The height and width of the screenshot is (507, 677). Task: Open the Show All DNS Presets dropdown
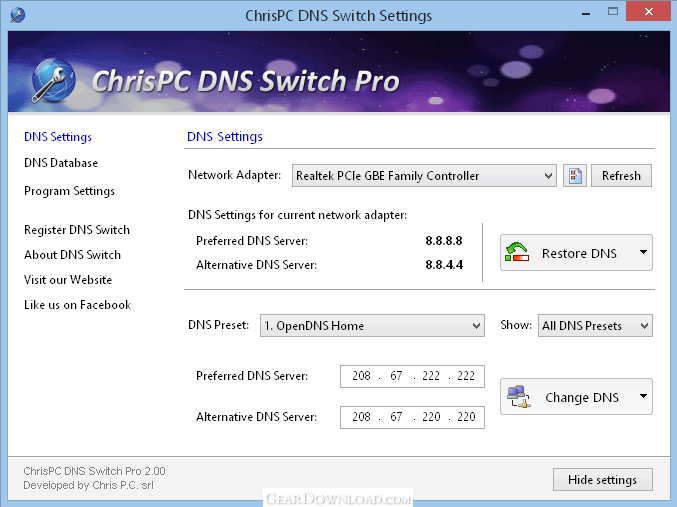(595, 325)
